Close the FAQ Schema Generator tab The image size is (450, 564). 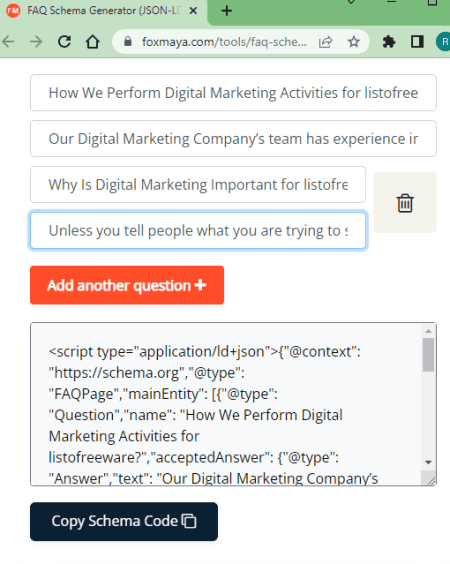tap(193, 11)
